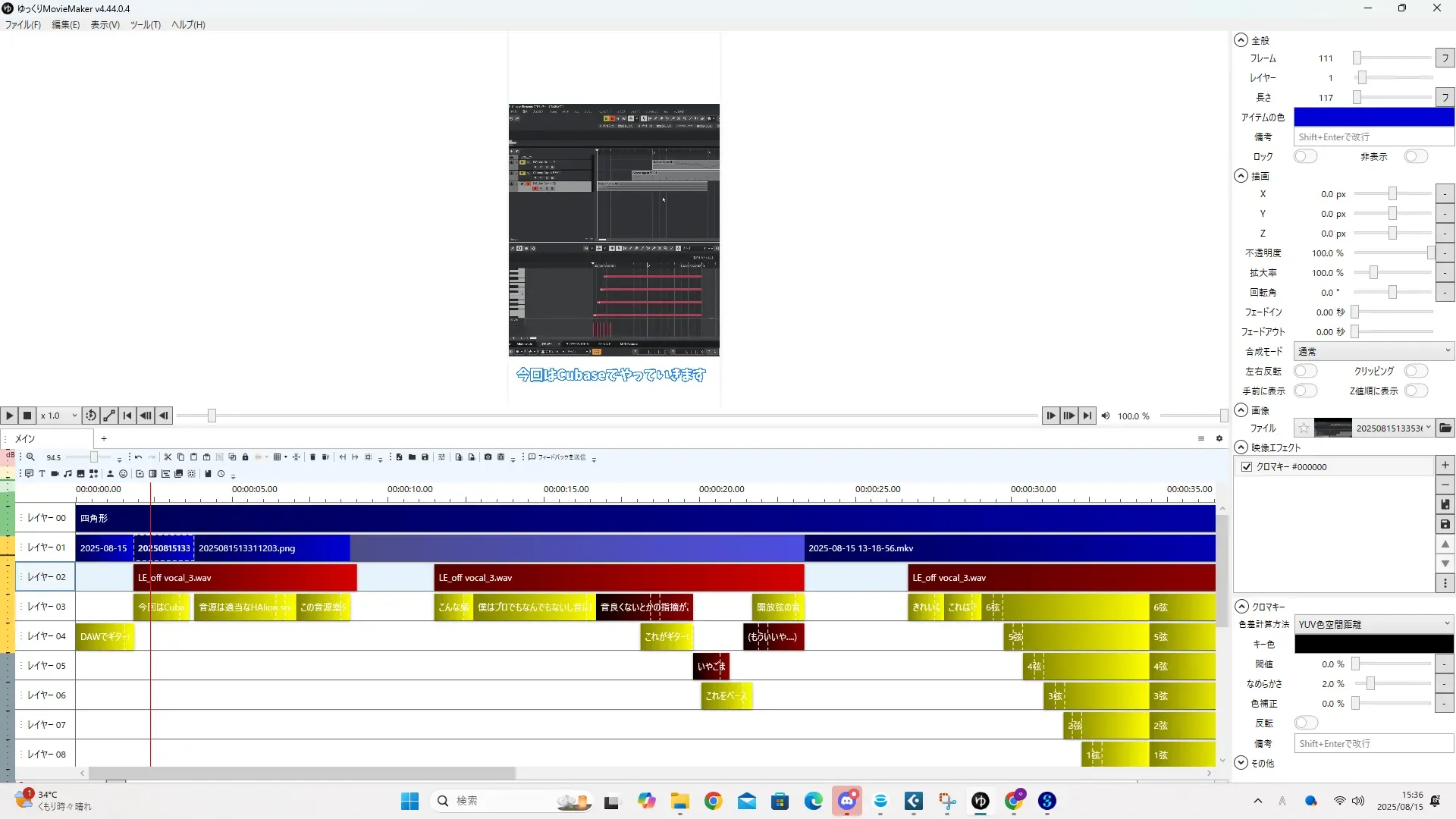1456x819 pixels.
Task: Click the undo arrow in timeline toolbar
Action: click(x=138, y=457)
